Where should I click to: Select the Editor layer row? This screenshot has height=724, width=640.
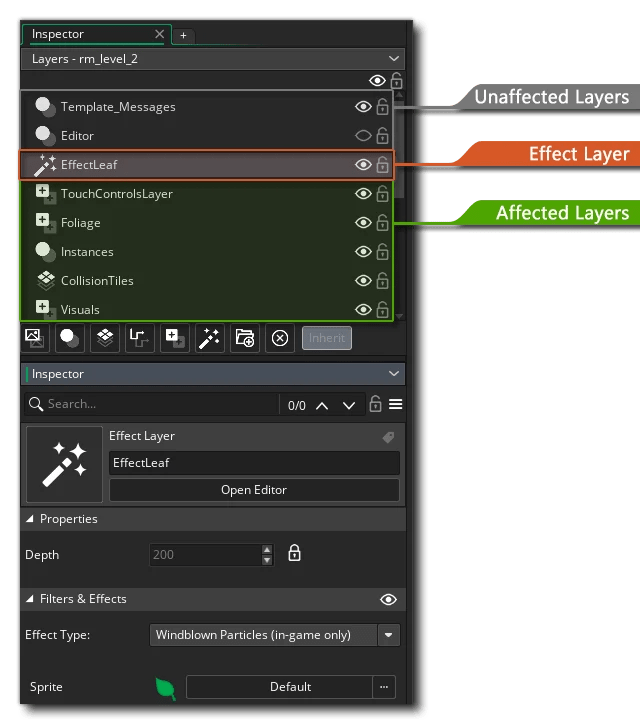pyautogui.click(x=206, y=136)
